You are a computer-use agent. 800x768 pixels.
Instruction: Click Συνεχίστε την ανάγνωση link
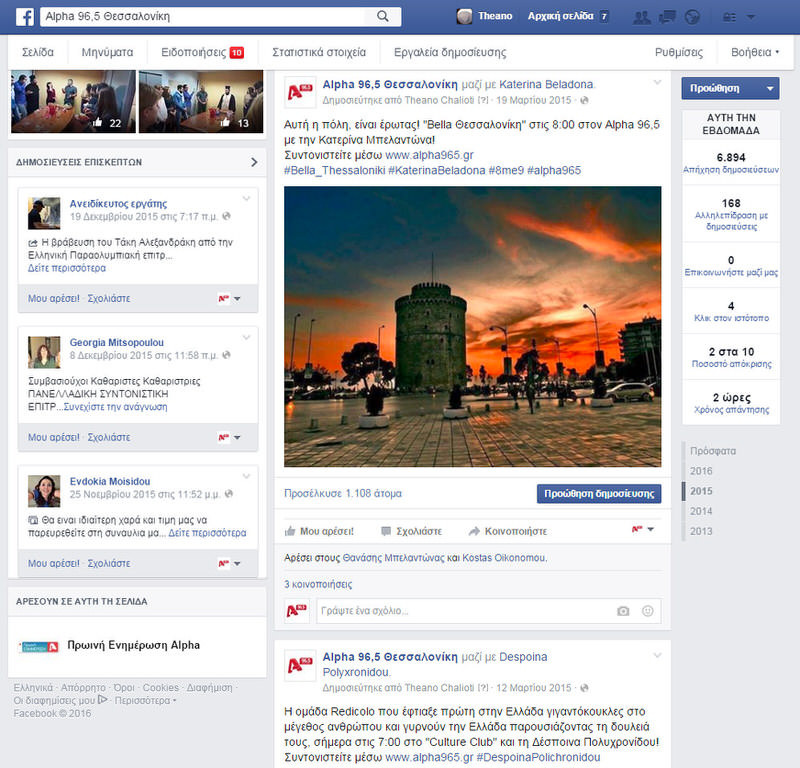115,407
